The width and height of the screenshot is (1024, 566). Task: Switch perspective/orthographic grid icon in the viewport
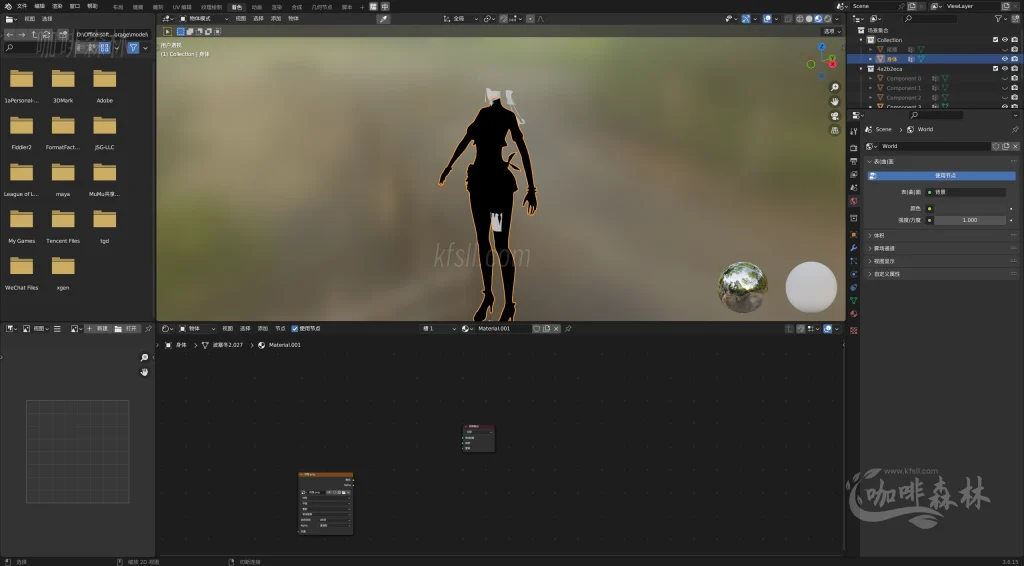coord(835,131)
